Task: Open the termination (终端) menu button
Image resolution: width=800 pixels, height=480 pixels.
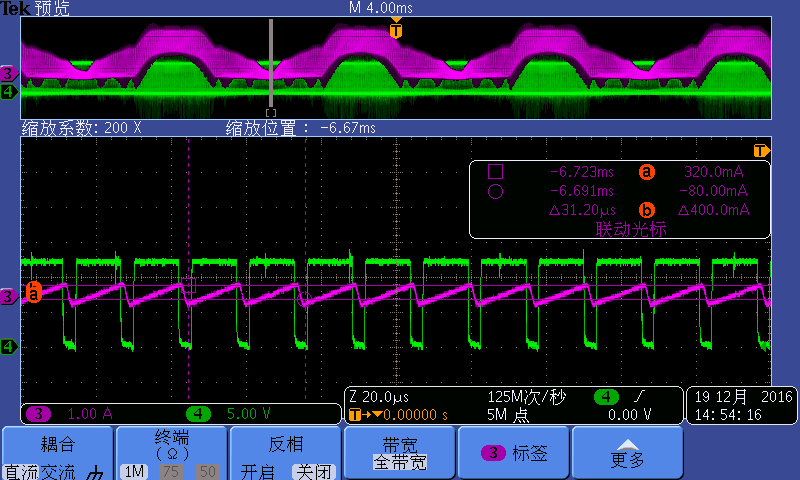Action: (x=172, y=453)
